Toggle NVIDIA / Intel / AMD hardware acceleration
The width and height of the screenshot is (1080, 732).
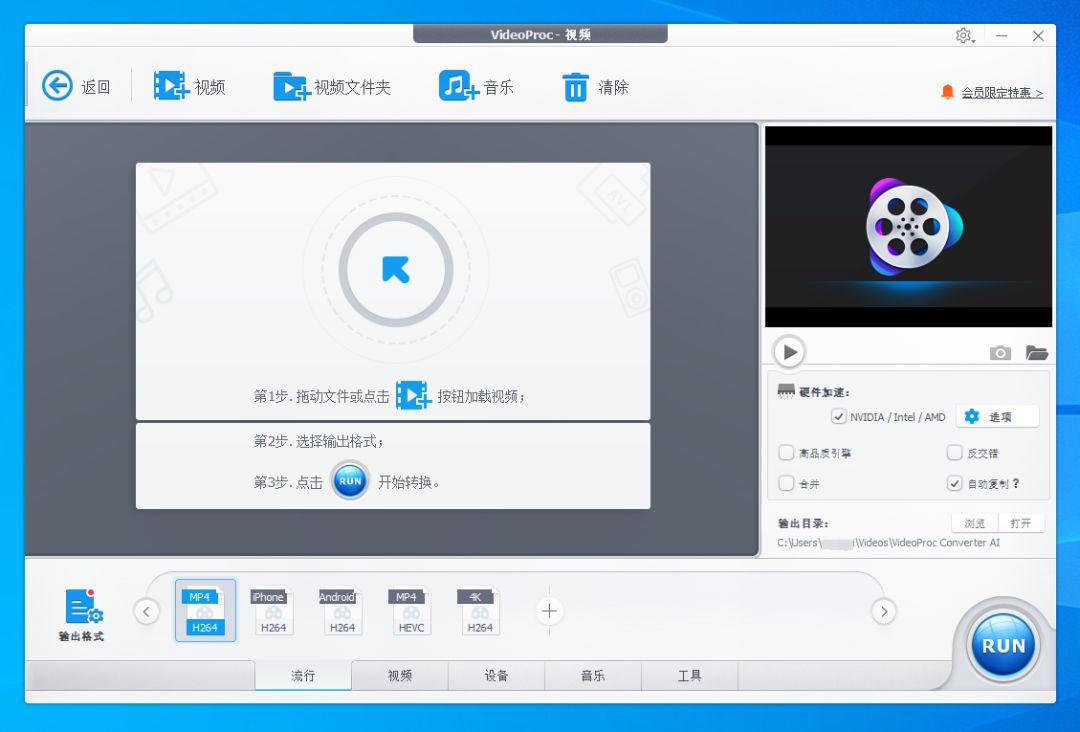(838, 417)
